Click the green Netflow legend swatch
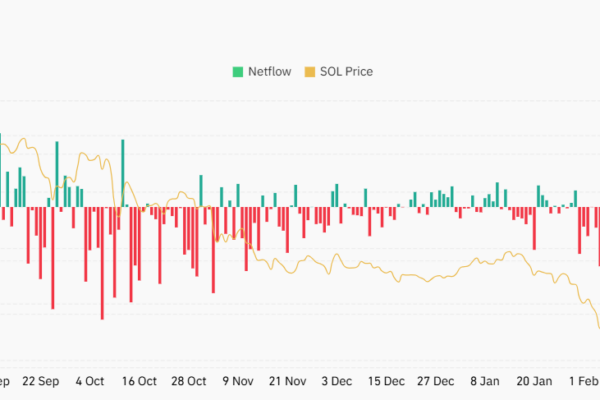Viewport: 600px width, 400px height. coord(238,71)
